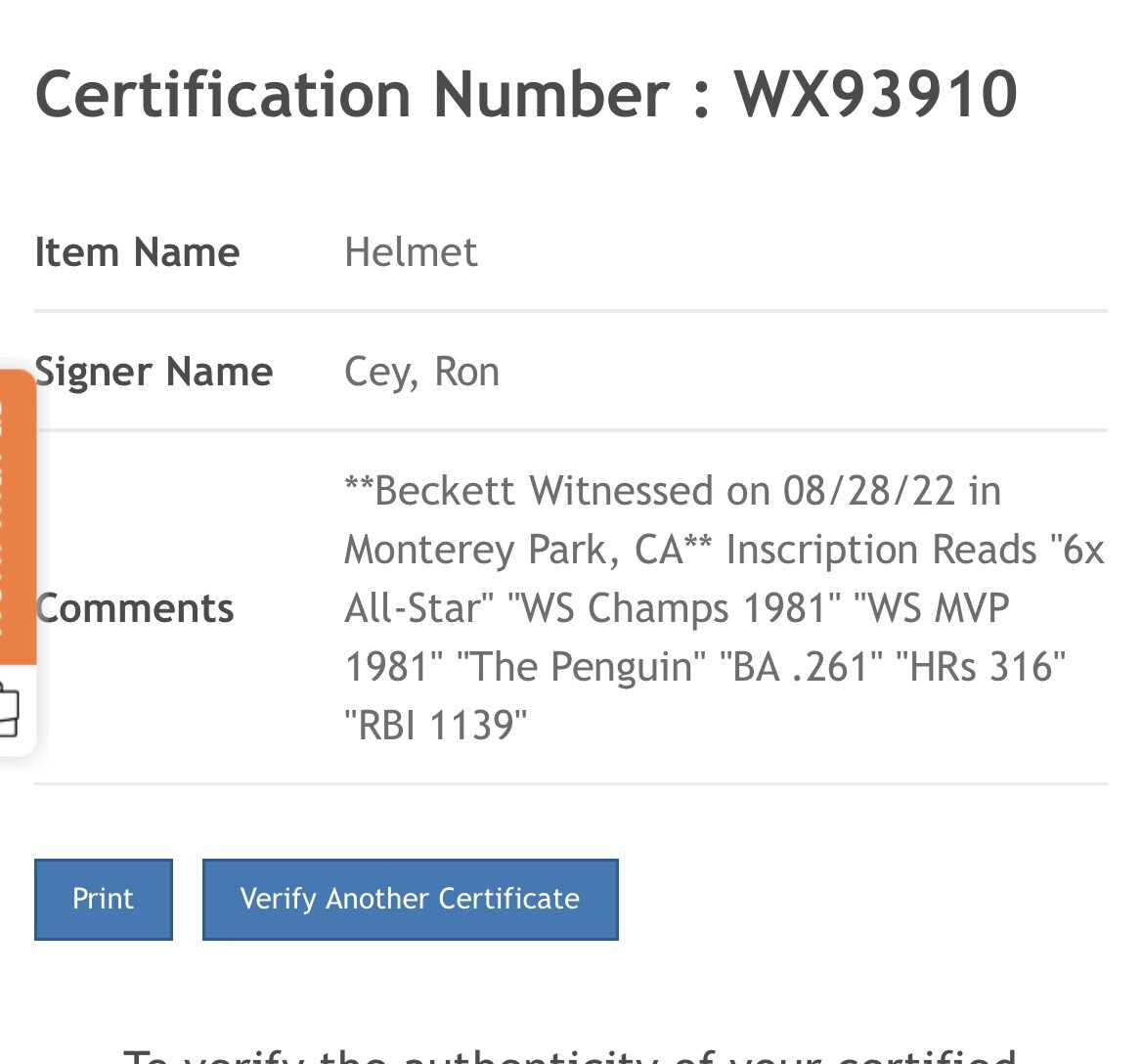Screen dimensions: 1143x1064
Task: Click the Beckett Witnessed on 08/28/22 line
Action: [x=672, y=490]
